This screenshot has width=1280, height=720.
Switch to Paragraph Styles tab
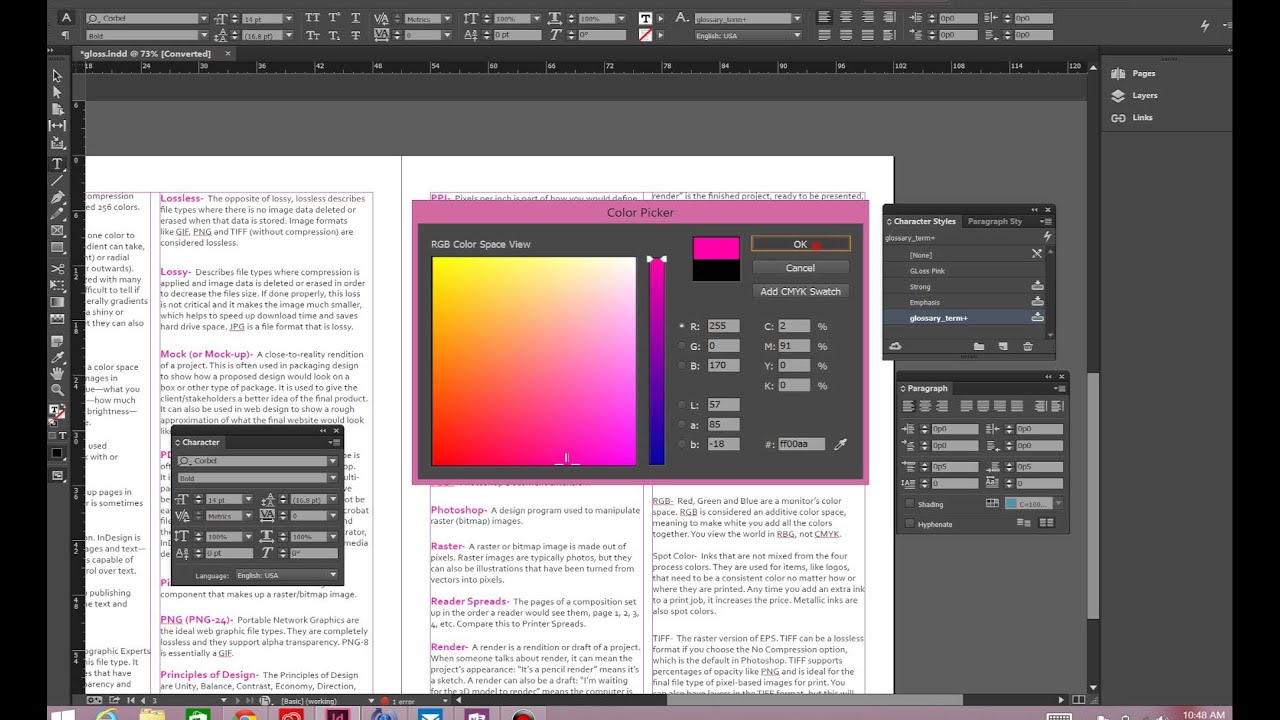(995, 221)
